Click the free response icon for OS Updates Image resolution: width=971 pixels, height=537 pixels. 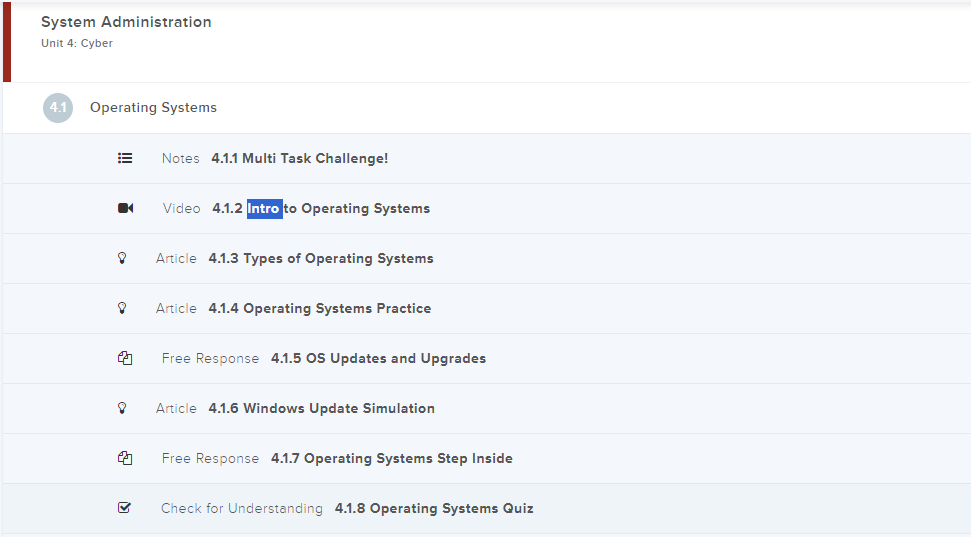point(125,358)
